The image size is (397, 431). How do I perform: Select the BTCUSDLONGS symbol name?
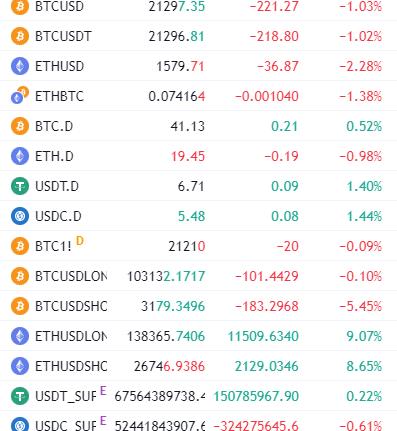pos(71,276)
